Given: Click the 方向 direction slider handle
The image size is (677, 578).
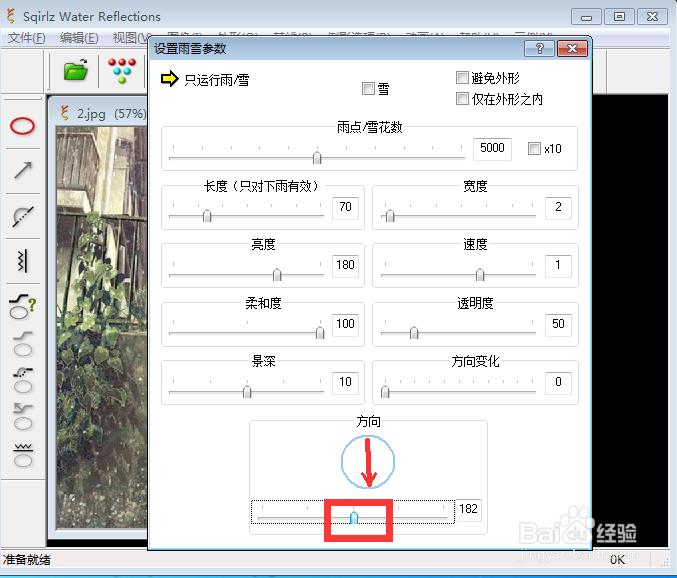Looking at the screenshot, I should (x=354, y=517).
